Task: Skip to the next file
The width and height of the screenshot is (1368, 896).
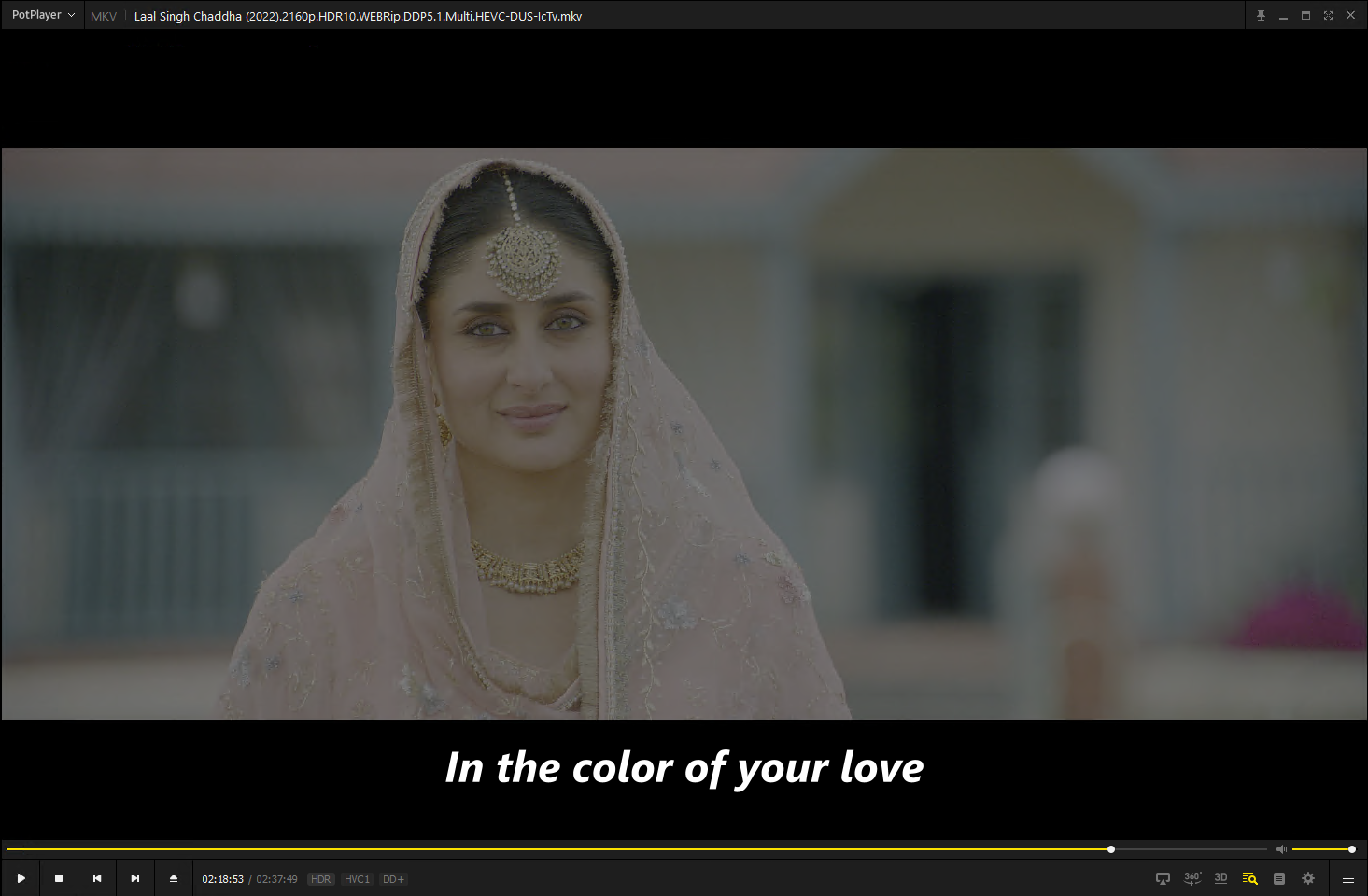Action: (x=135, y=878)
